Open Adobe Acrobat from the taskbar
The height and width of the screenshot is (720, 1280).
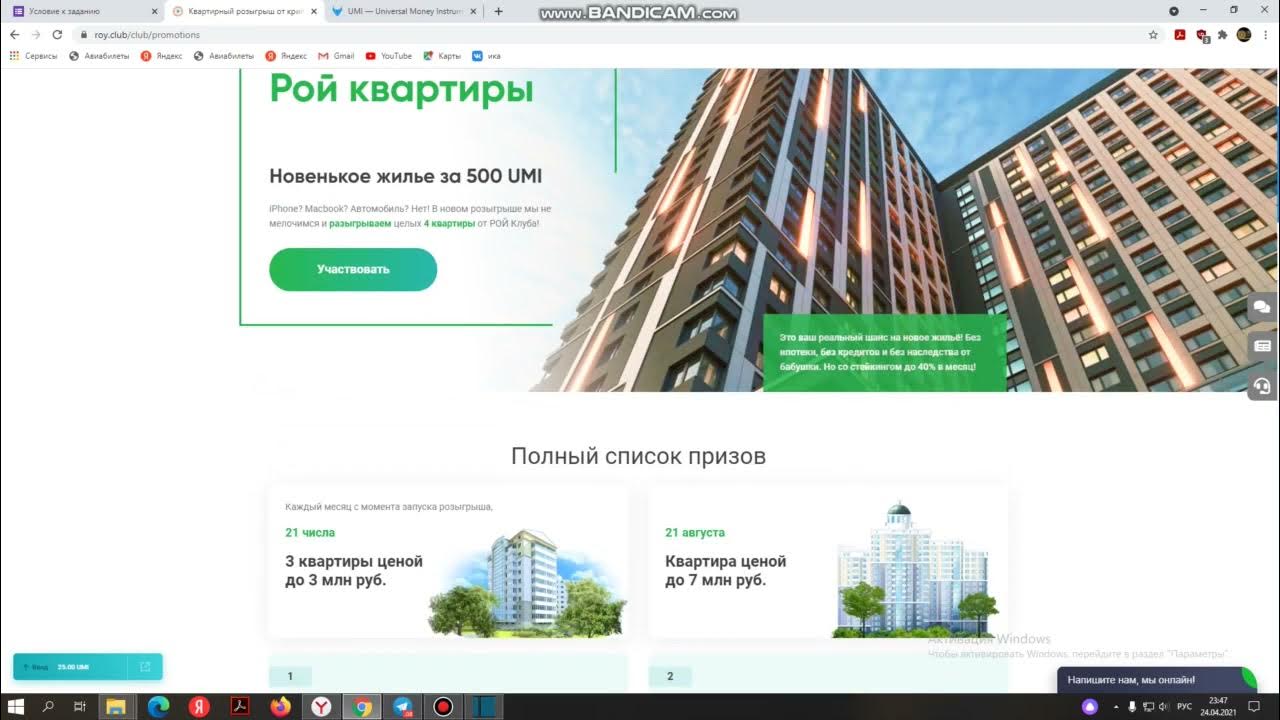coord(239,706)
